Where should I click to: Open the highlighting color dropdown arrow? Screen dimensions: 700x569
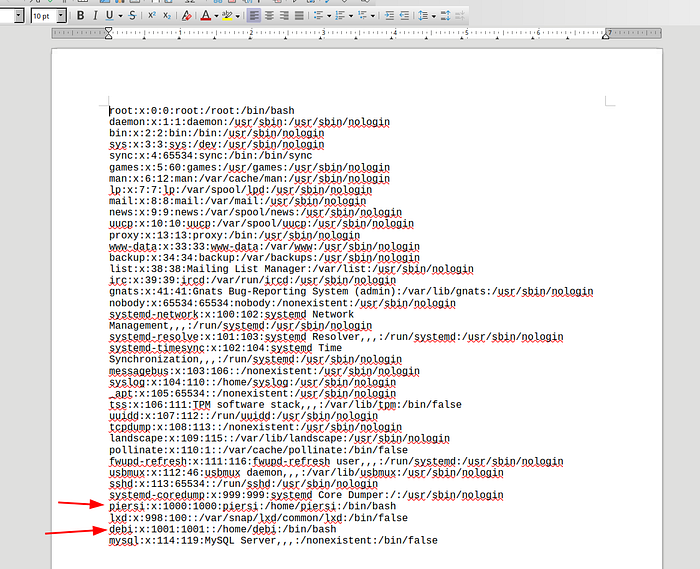pos(239,16)
